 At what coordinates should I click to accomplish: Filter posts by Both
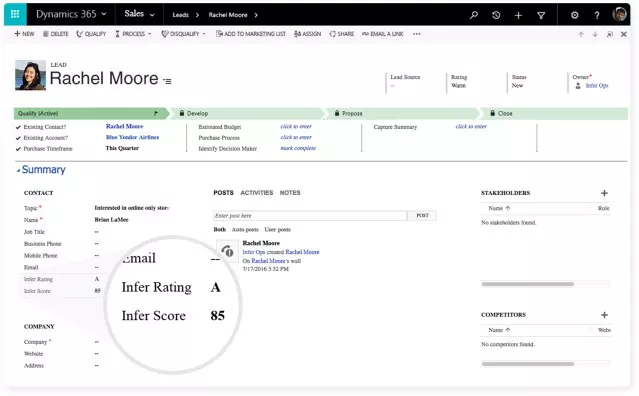coord(220,230)
